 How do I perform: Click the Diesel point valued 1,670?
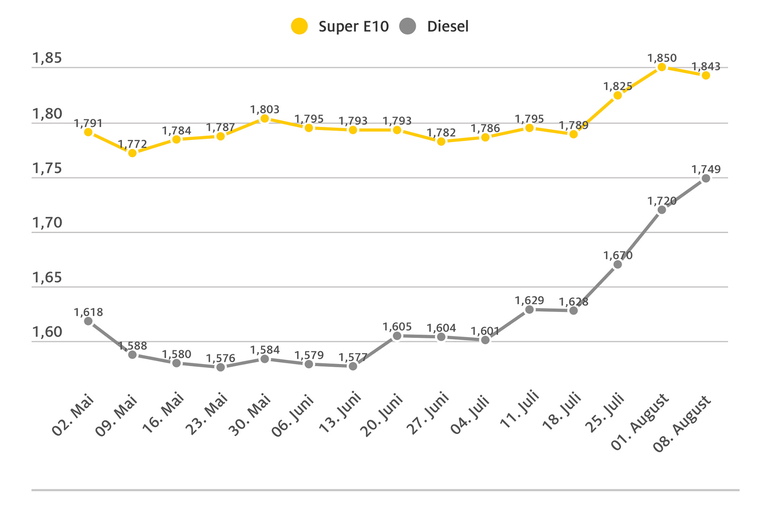click(x=618, y=264)
